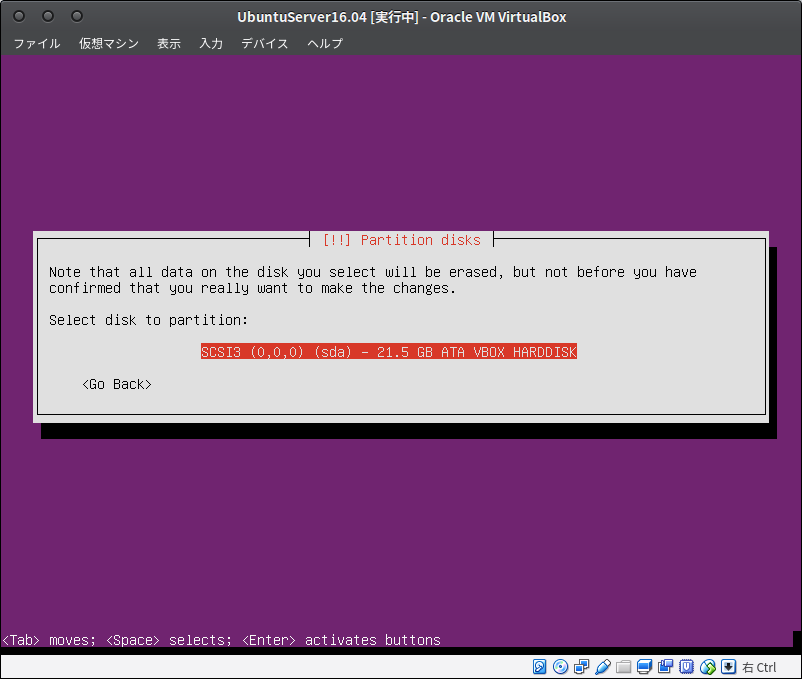Activate the Go Back button
802x679 pixels.
[x=117, y=384]
